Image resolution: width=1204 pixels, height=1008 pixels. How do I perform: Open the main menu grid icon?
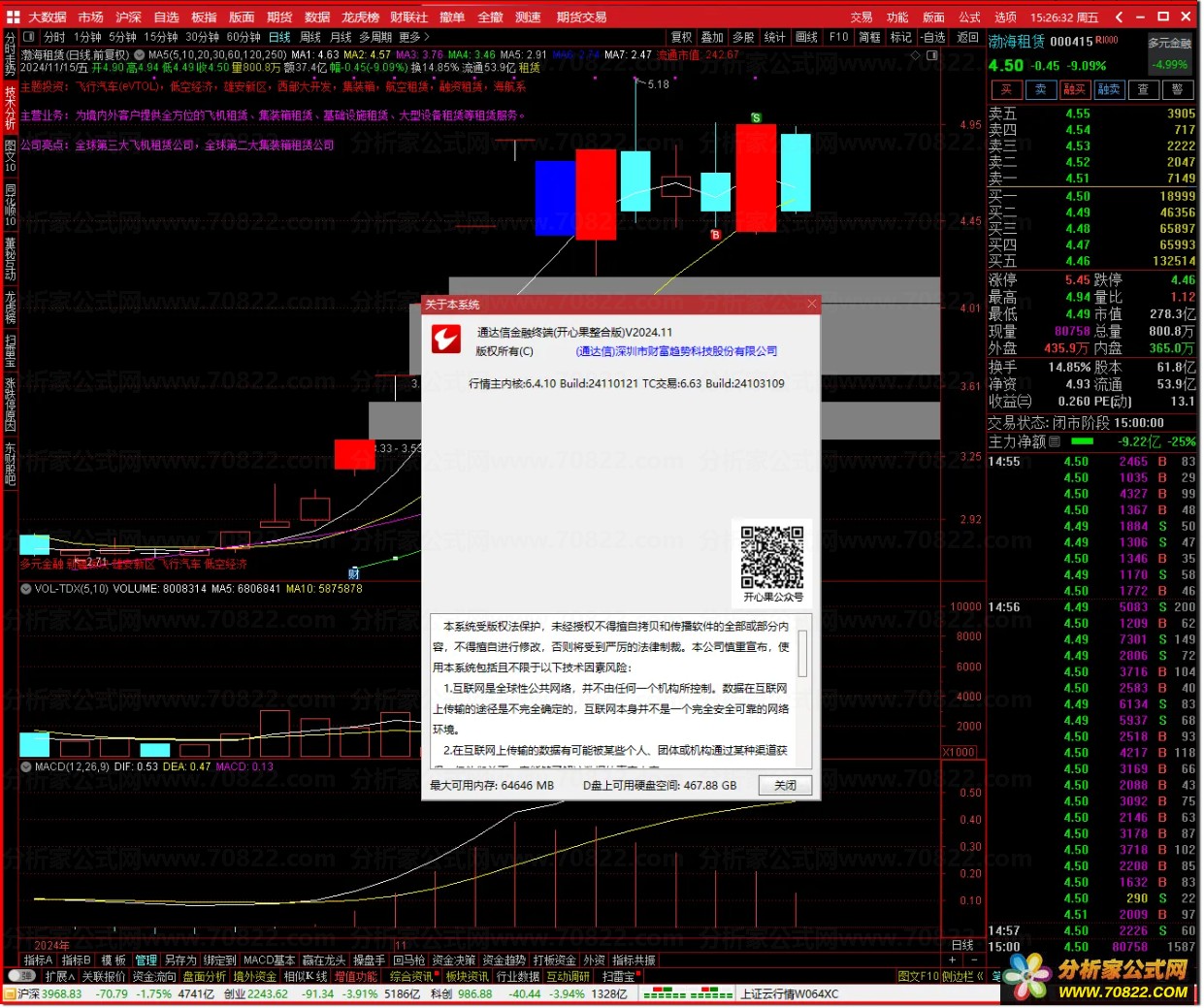click(13, 16)
